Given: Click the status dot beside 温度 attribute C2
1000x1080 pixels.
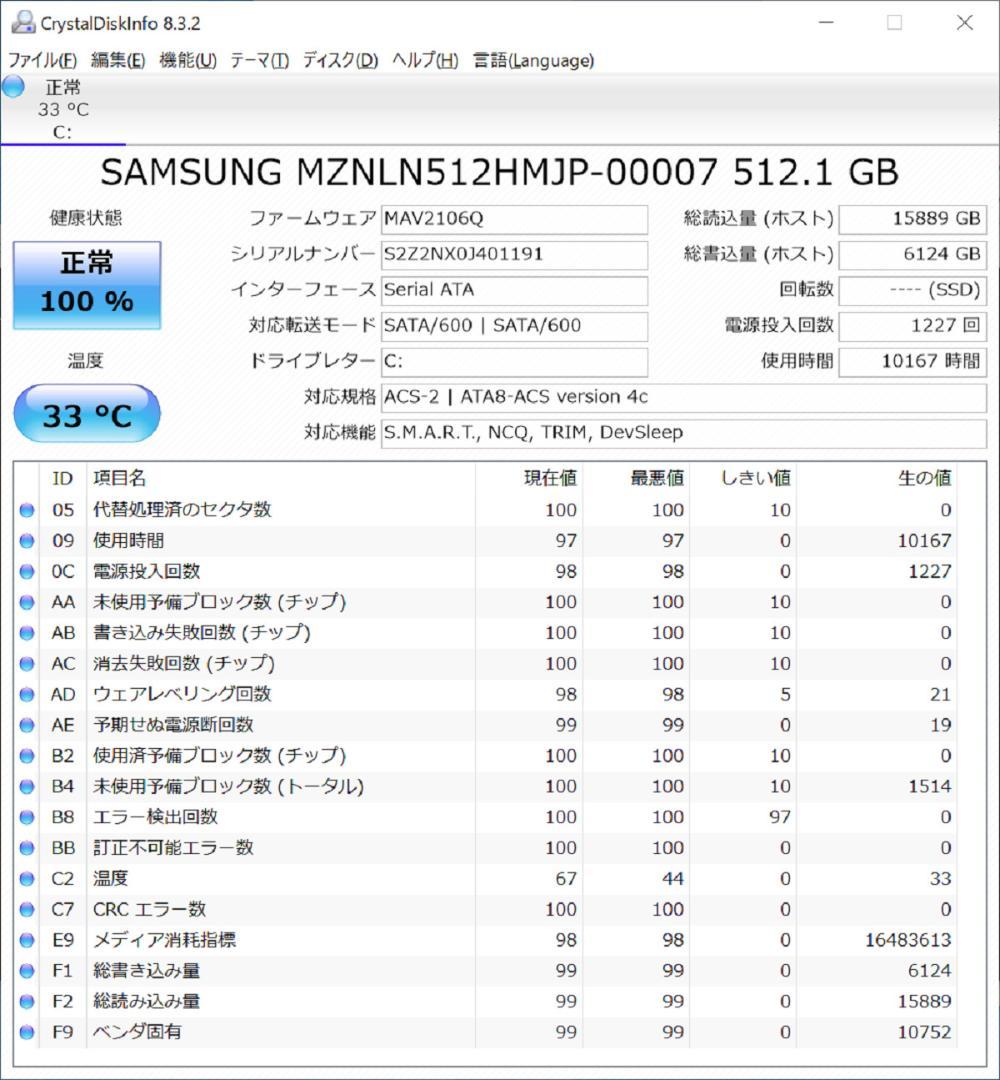Looking at the screenshot, I should [x=28, y=878].
